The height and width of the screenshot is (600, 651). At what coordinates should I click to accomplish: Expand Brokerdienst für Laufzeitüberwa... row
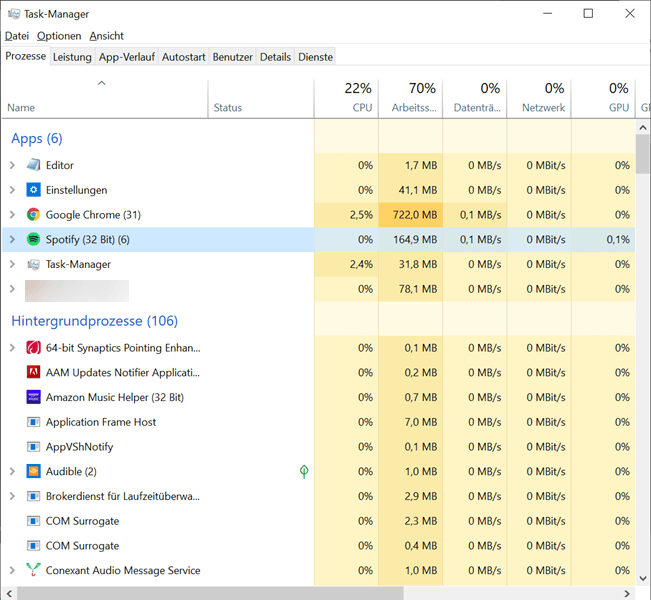[12, 496]
